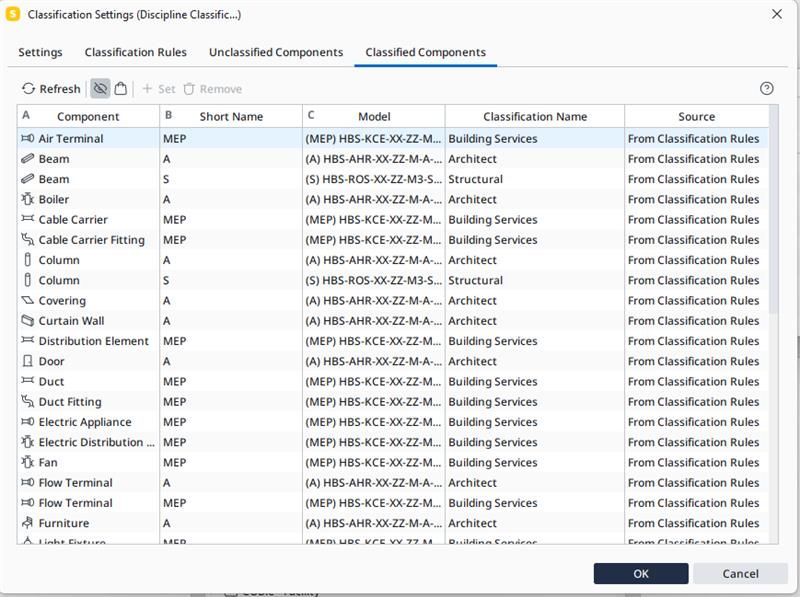Click the Refresh button
This screenshot has height=597, width=800.
pyautogui.click(x=51, y=89)
